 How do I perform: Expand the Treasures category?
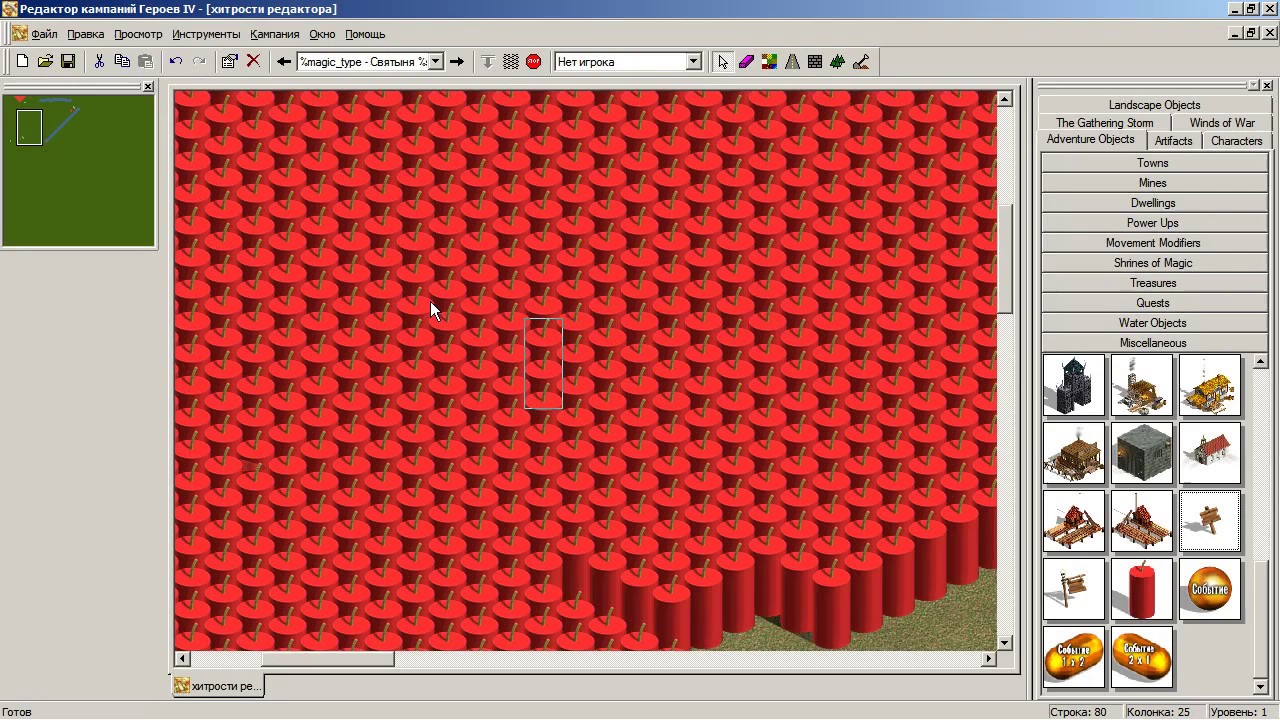(x=1153, y=283)
